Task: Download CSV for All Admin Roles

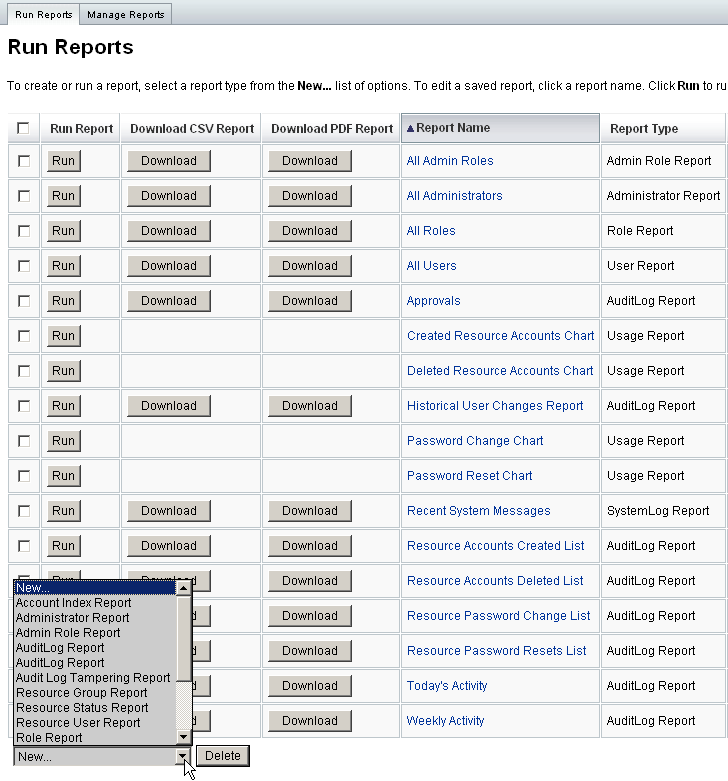Action: [x=169, y=161]
